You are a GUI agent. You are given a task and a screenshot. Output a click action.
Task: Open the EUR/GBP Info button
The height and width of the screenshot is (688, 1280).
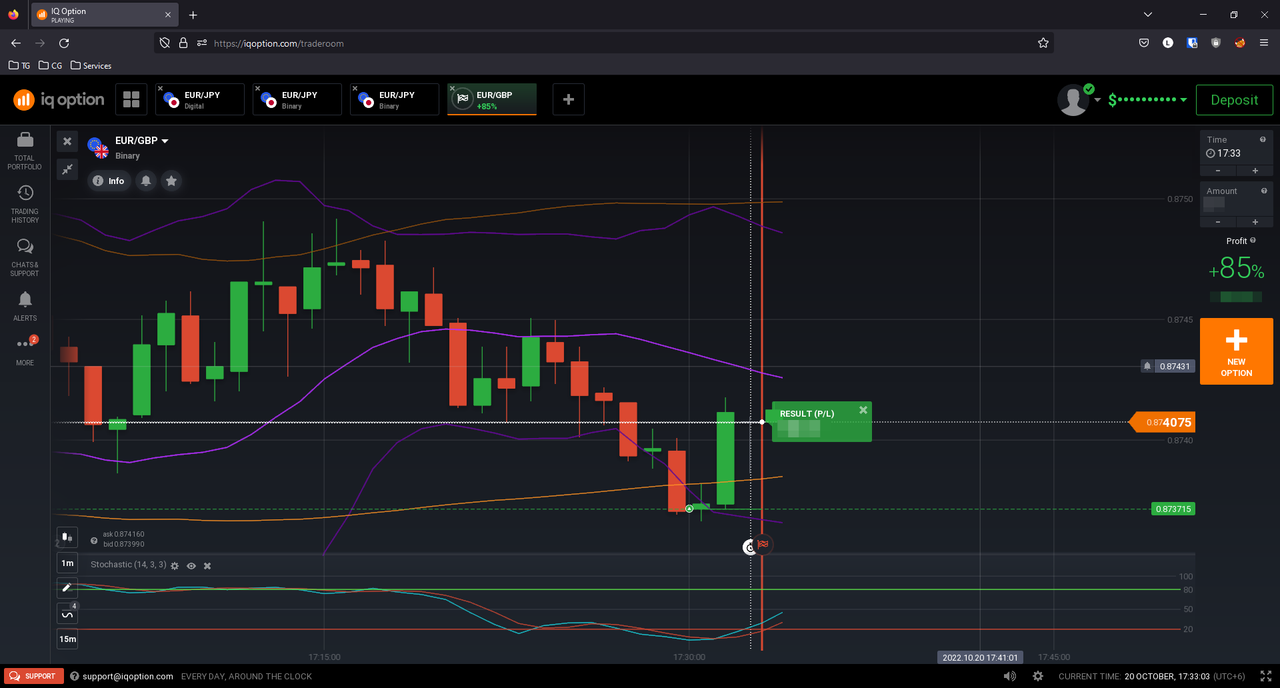(108, 181)
